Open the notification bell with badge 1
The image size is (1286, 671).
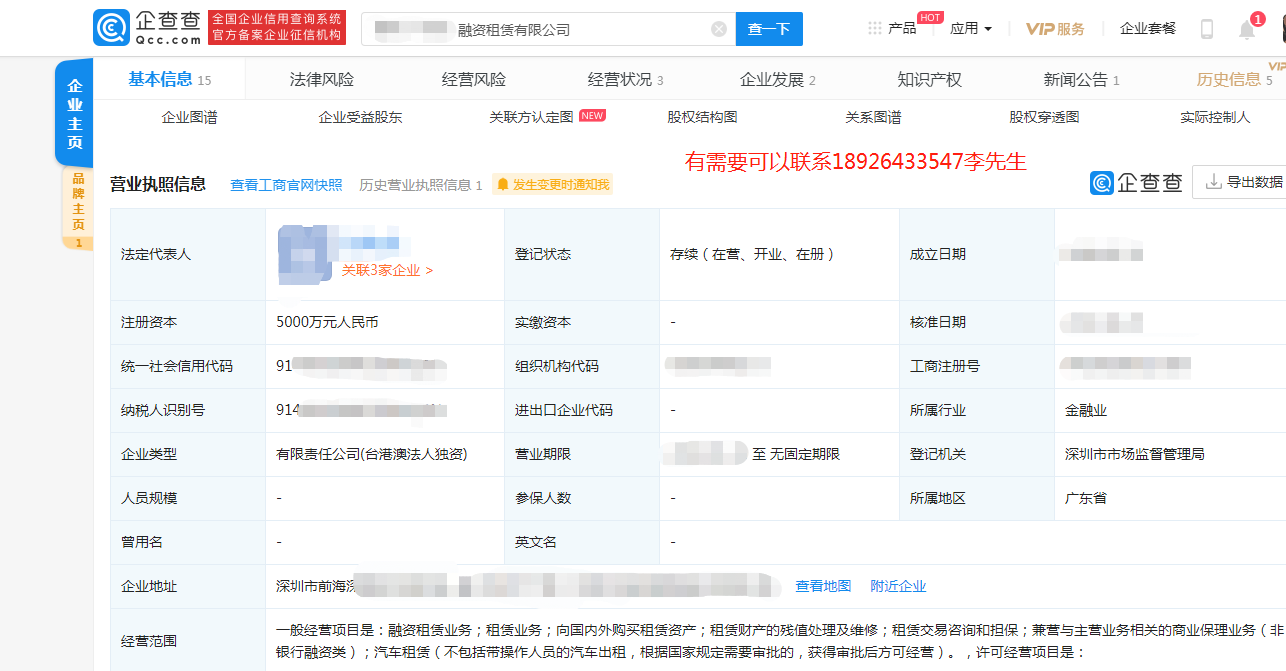[1246, 28]
